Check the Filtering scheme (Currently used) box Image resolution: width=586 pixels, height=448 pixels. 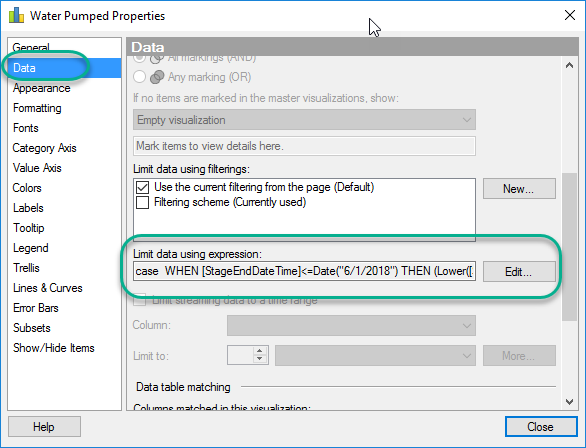(x=142, y=202)
